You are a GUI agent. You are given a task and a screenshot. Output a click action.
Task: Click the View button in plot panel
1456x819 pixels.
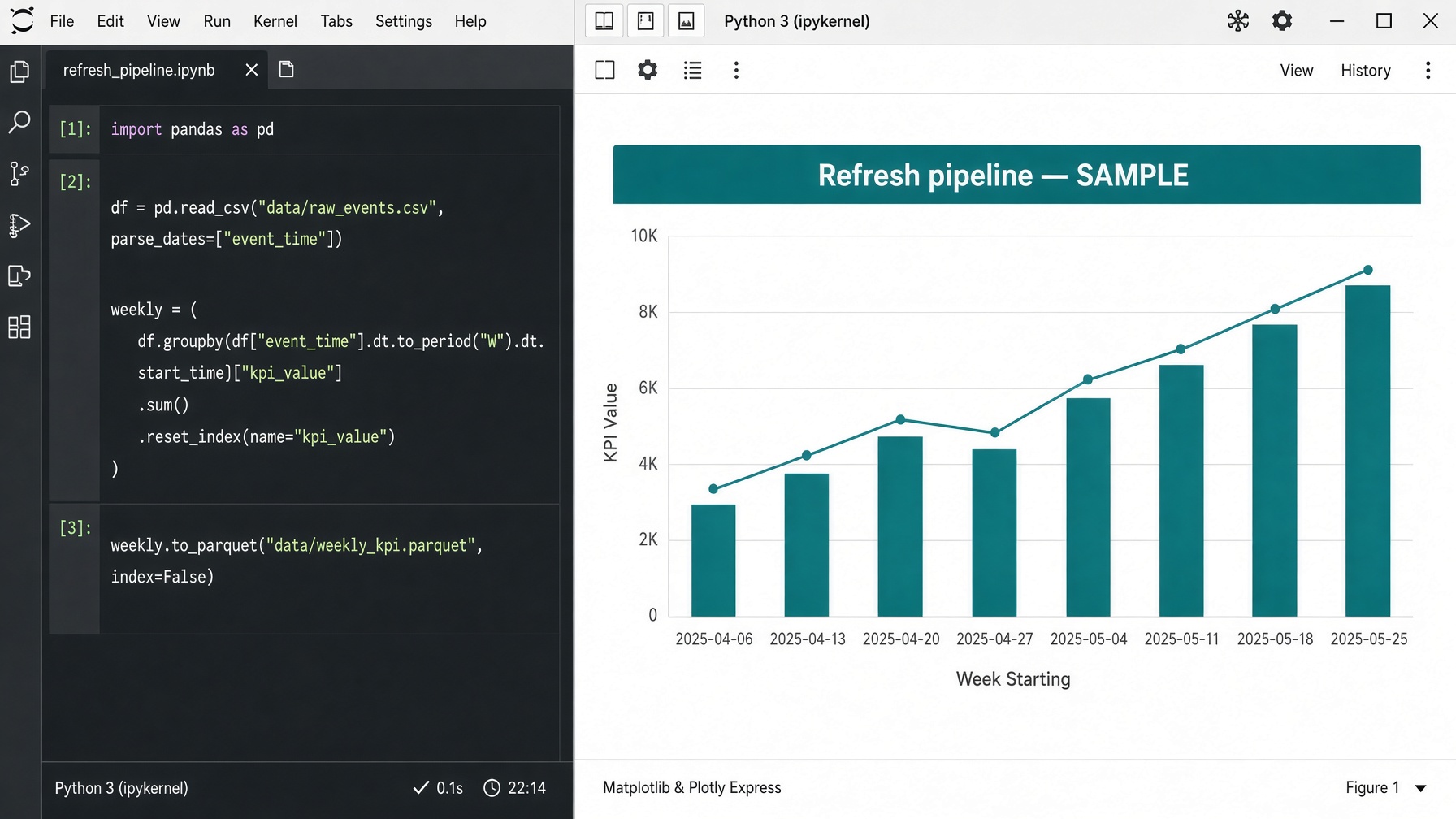[1297, 71]
